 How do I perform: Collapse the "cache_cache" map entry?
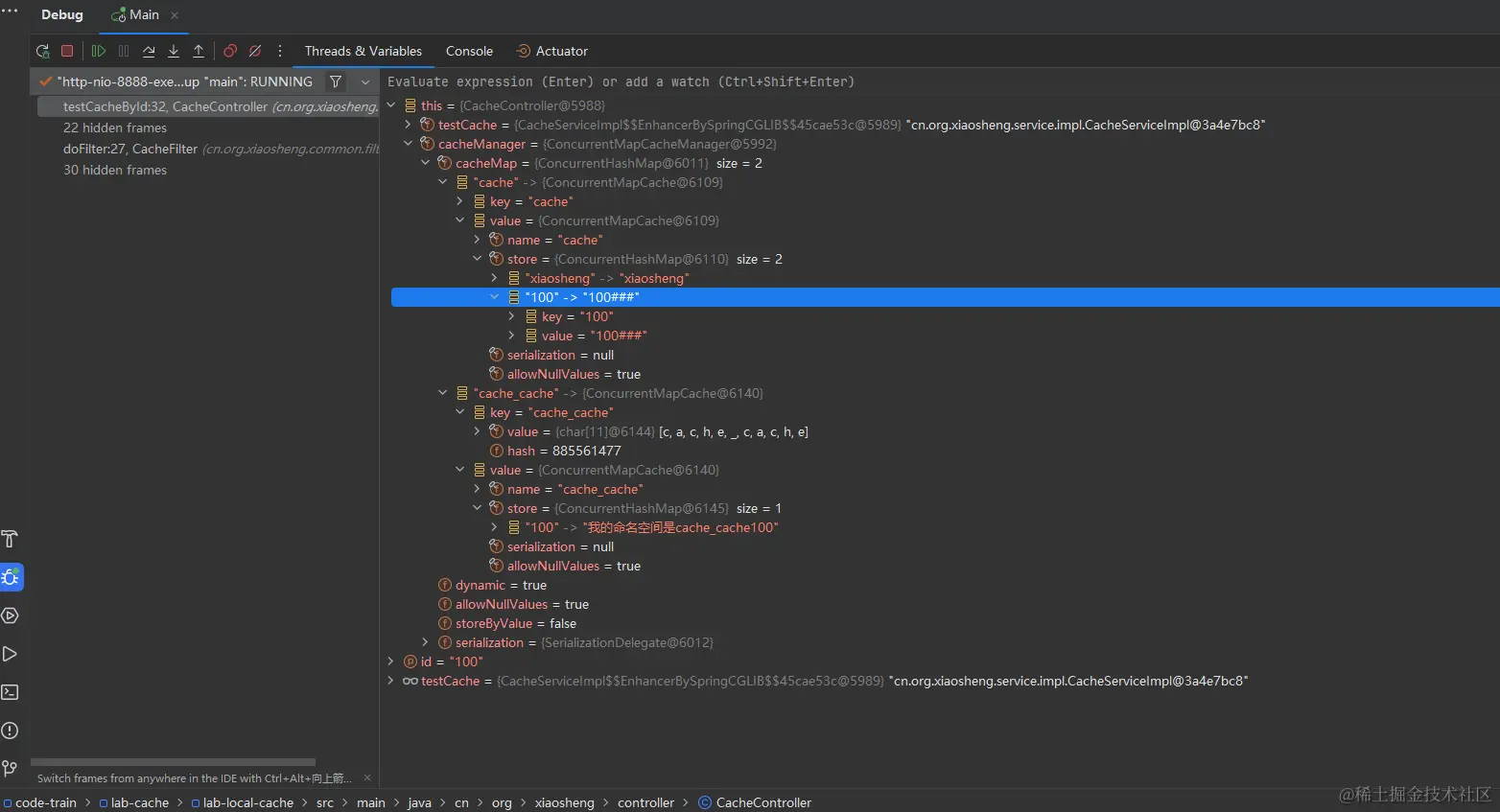point(443,393)
